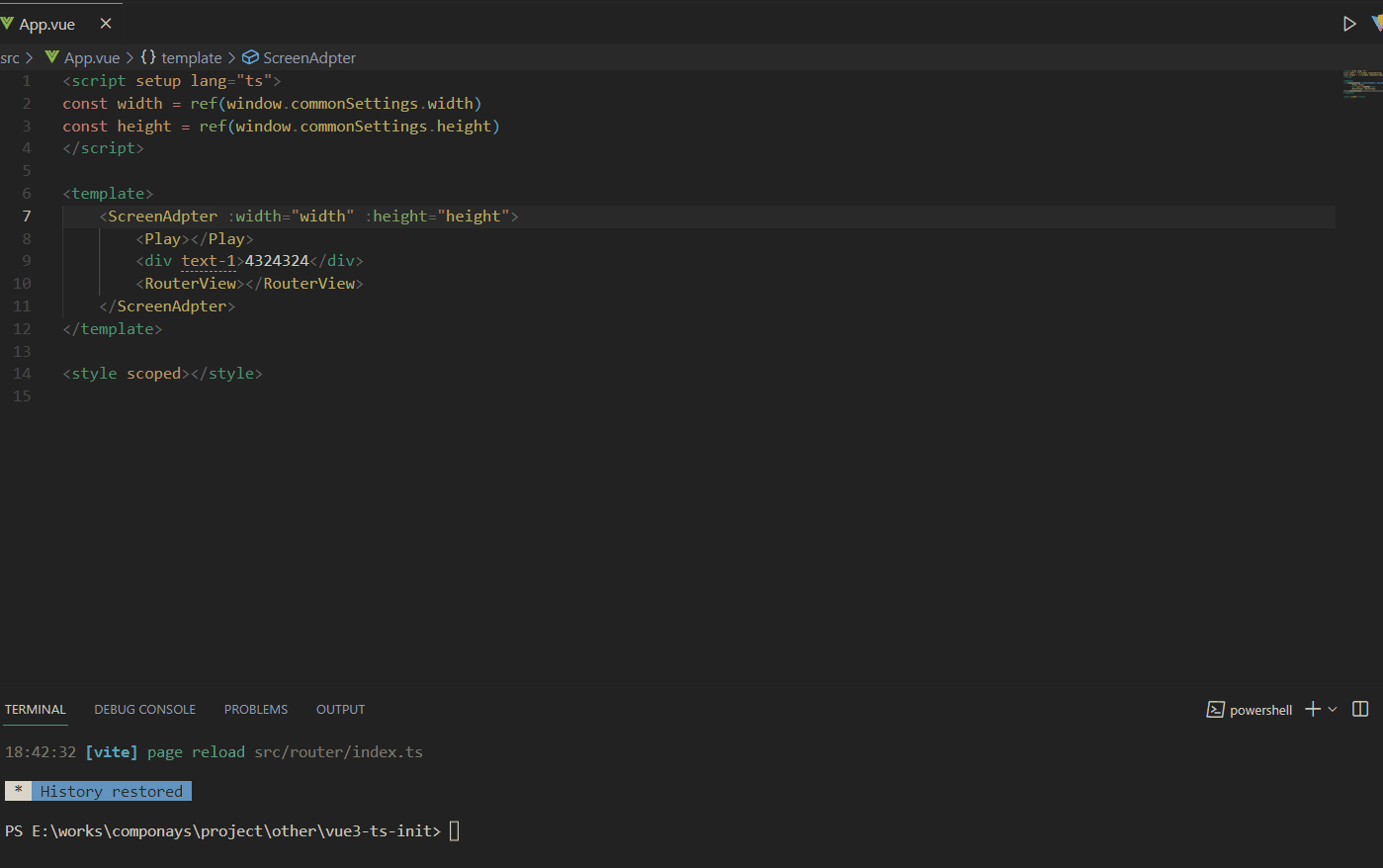Close the App.vue editor tab

click(106, 23)
